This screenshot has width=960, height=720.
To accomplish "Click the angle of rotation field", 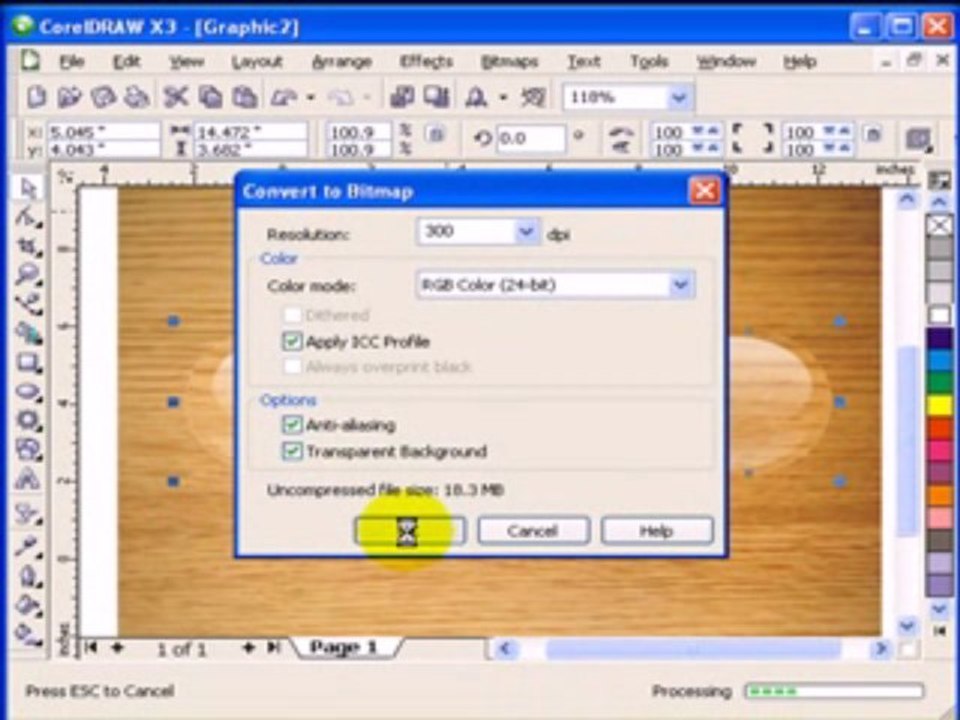I will point(530,138).
